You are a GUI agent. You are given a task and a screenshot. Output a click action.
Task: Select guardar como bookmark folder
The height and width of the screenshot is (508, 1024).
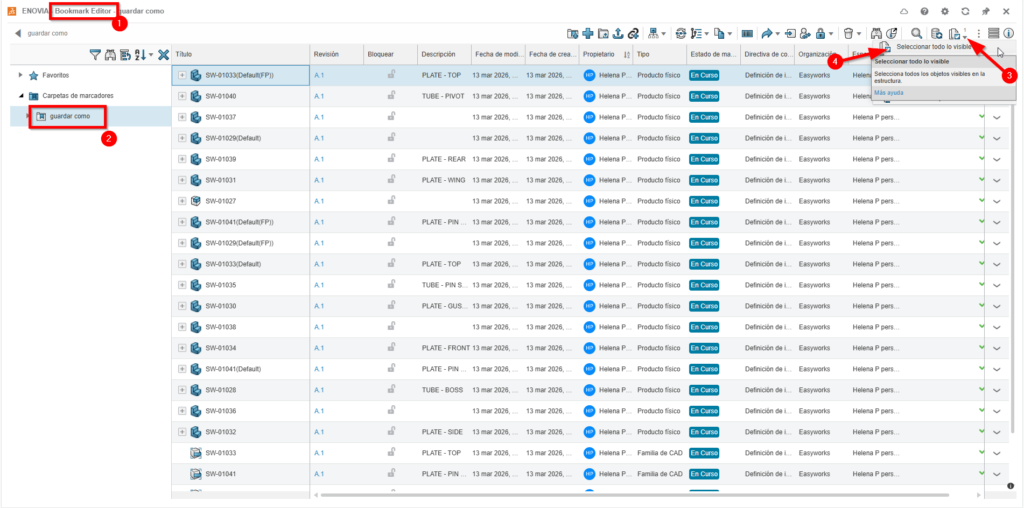[x=69, y=116]
